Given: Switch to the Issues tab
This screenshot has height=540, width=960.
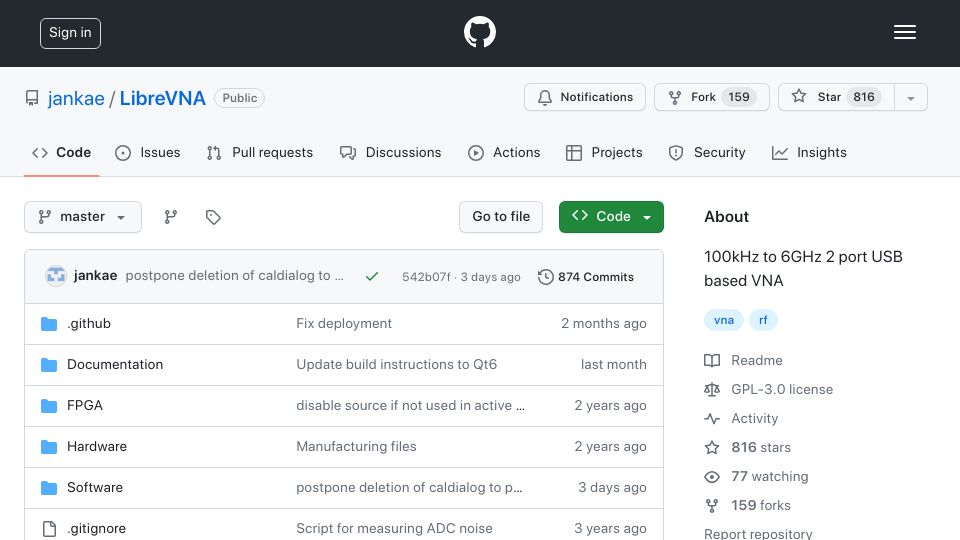Looking at the screenshot, I should pos(148,152).
